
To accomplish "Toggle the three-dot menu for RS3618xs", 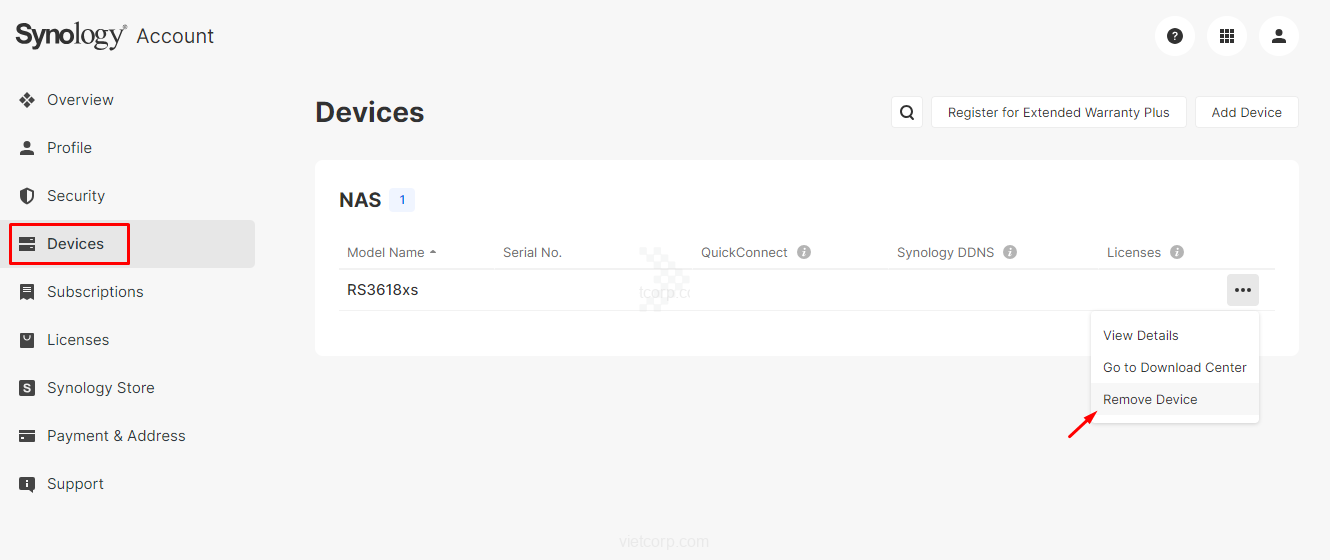I will click(1243, 290).
